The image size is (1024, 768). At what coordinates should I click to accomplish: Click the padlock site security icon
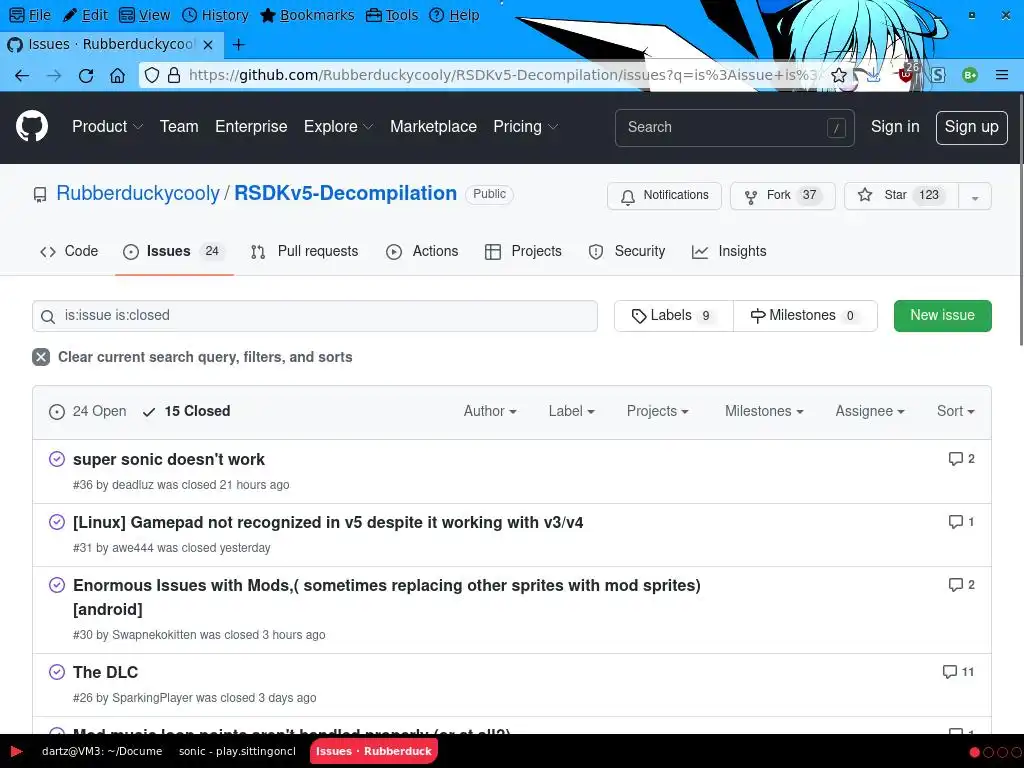tap(174, 75)
